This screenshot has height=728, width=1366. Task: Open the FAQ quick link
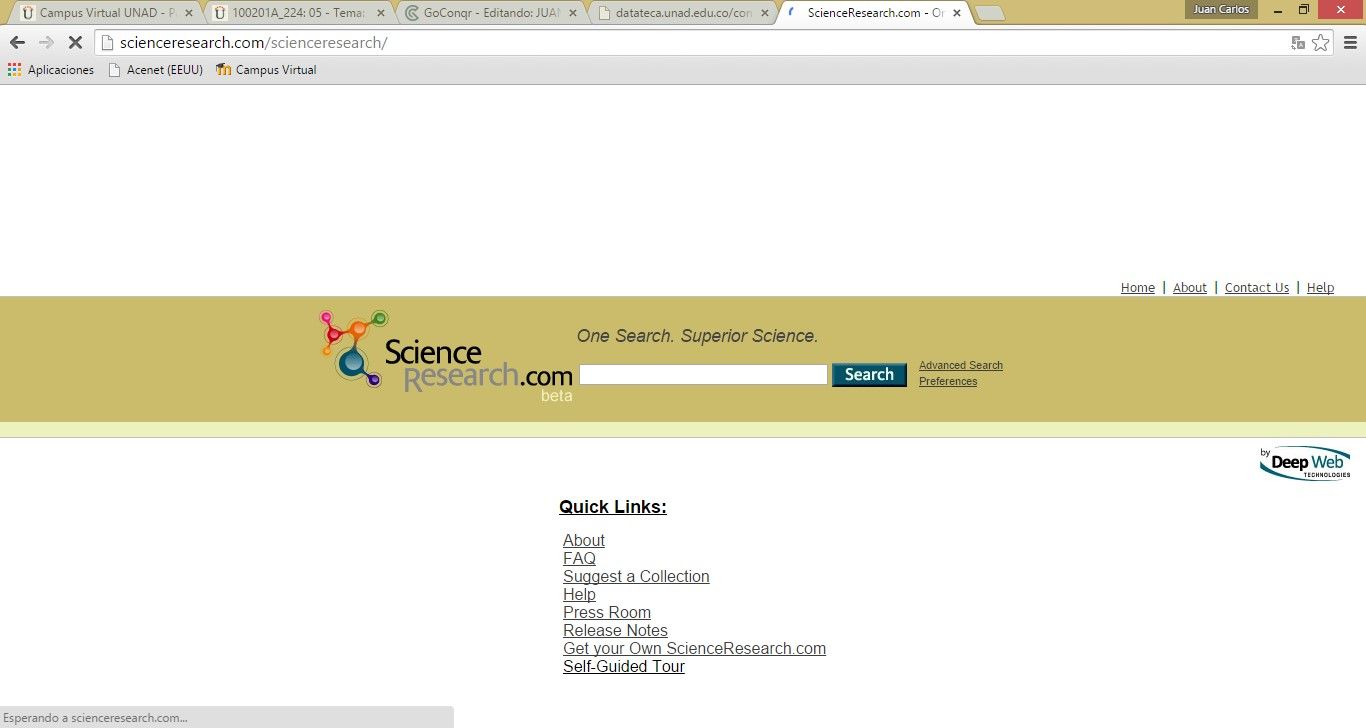(579, 559)
